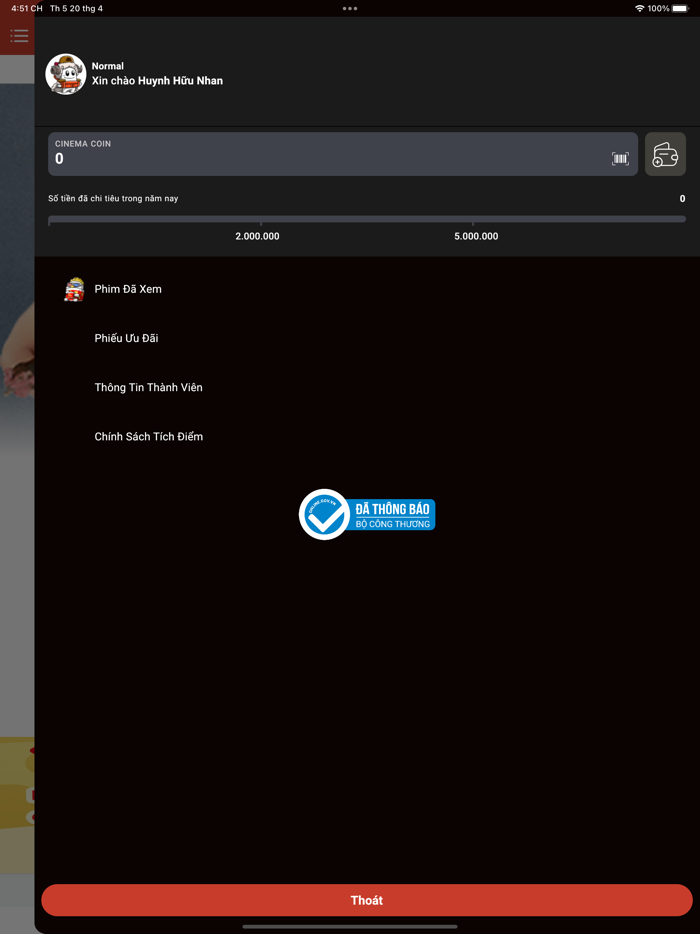Tap the Xin chào Huynh Hữu Nhan greeting

(157, 81)
